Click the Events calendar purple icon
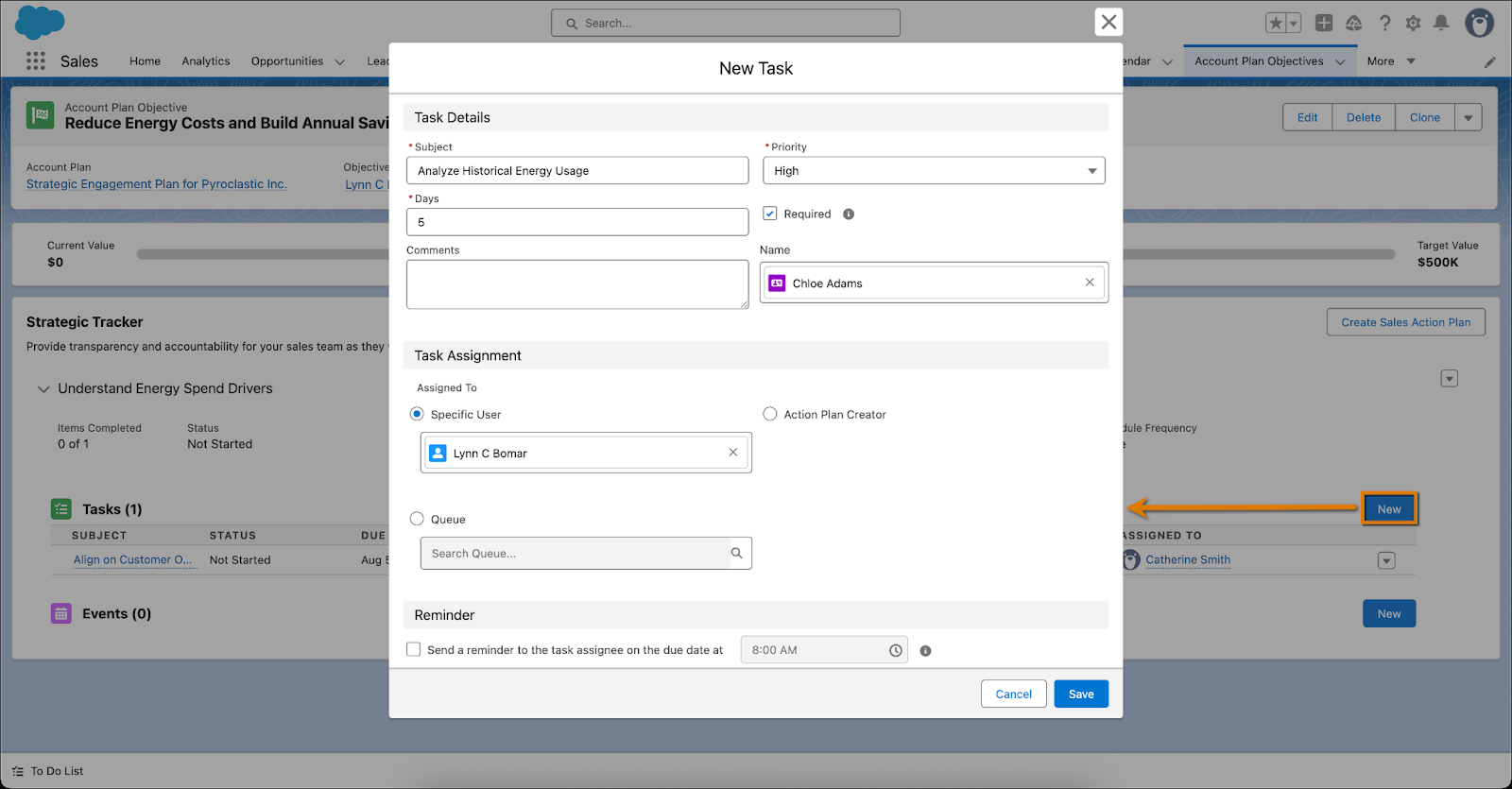 coord(61,613)
